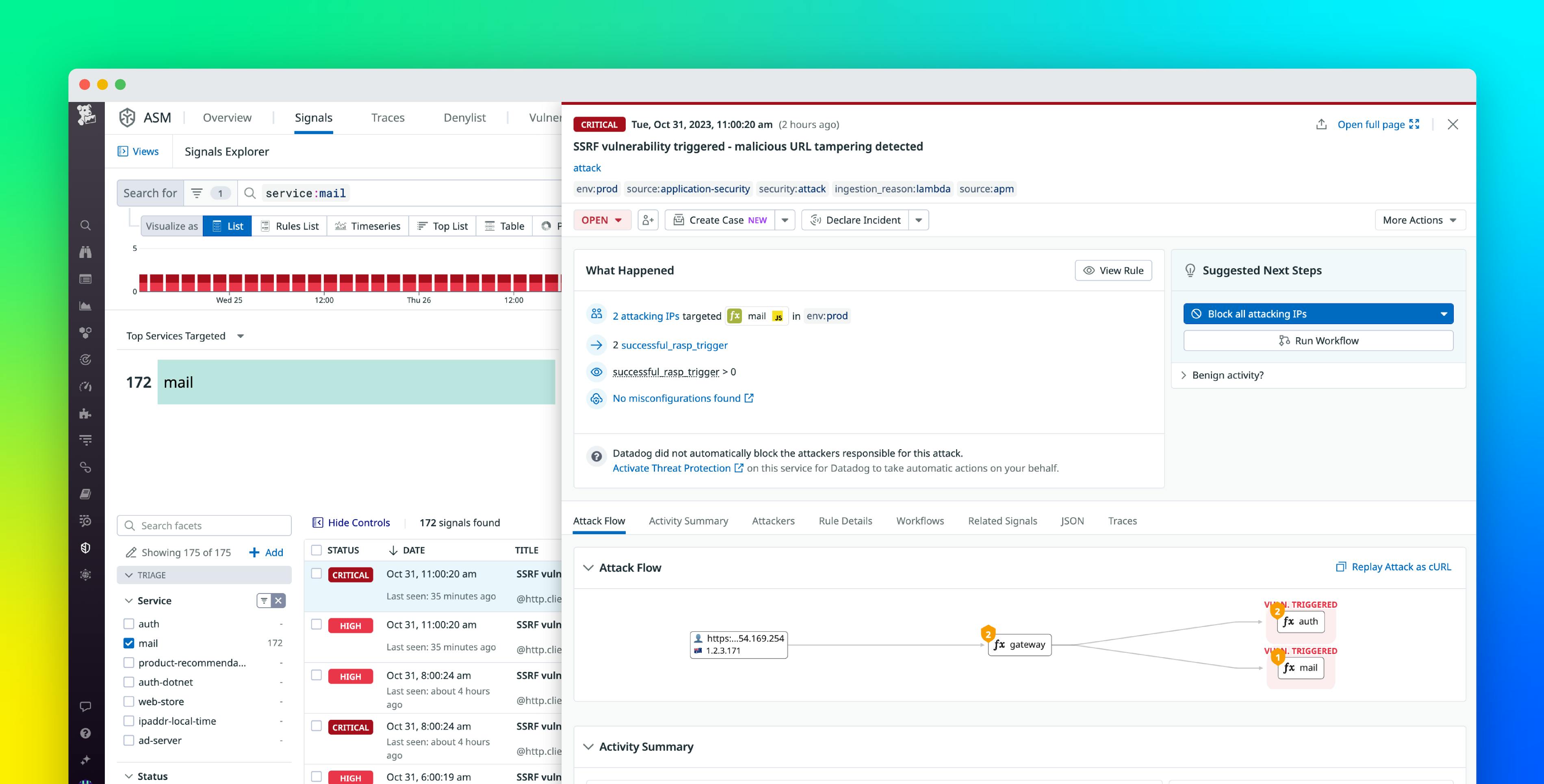Switch to the Attackers tab

click(773, 521)
